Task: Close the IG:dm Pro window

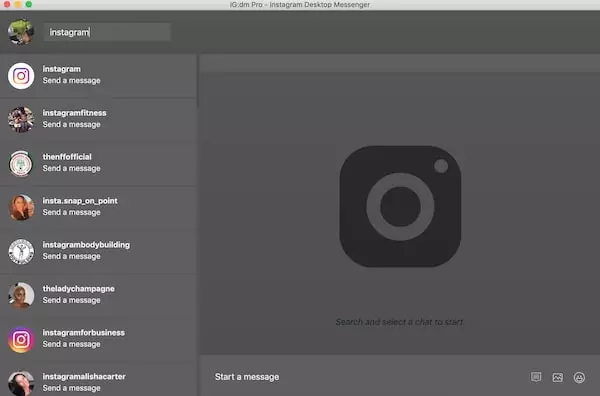Action: pyautogui.click(x=7, y=4)
